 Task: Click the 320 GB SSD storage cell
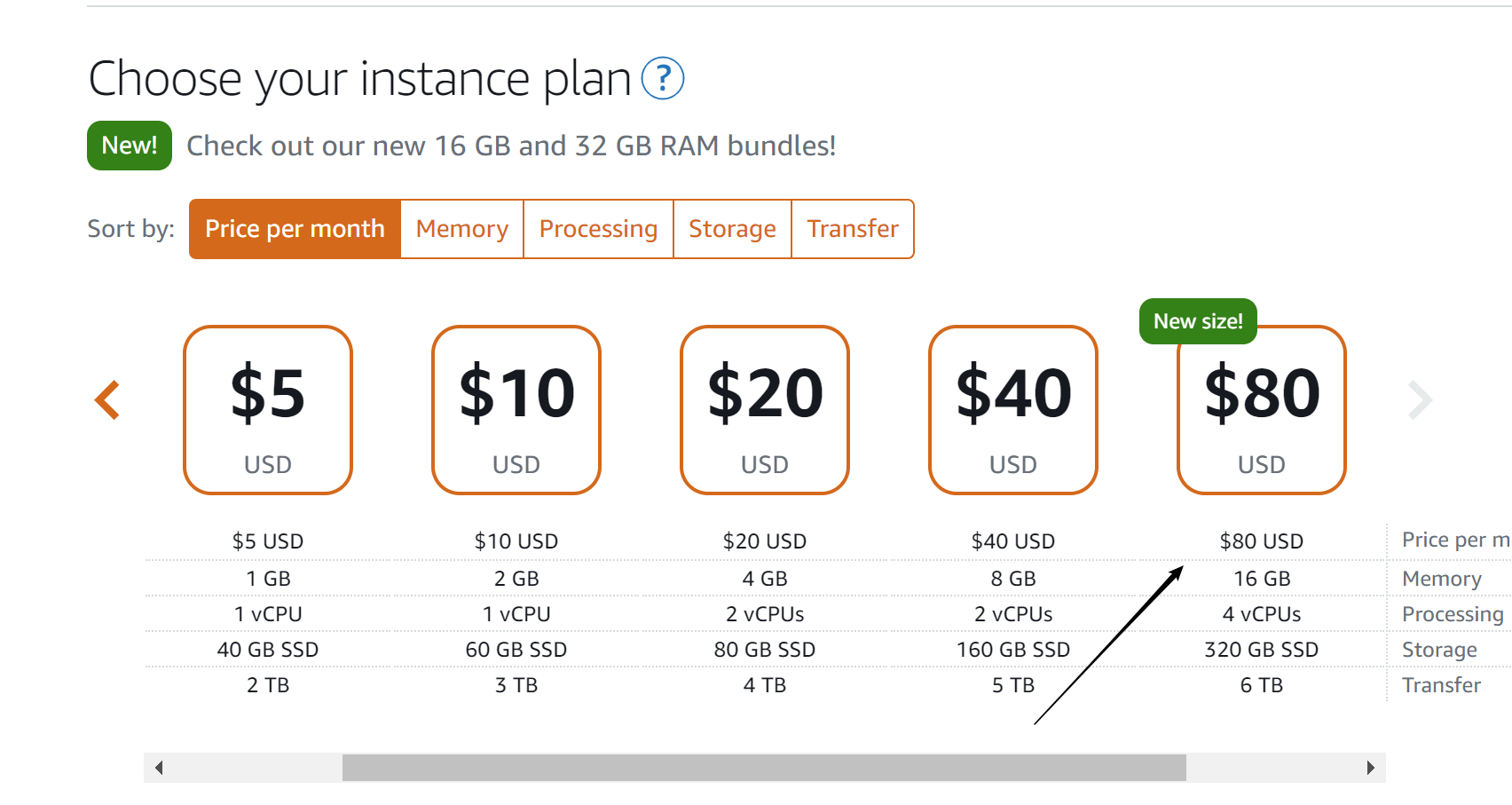point(1262,650)
